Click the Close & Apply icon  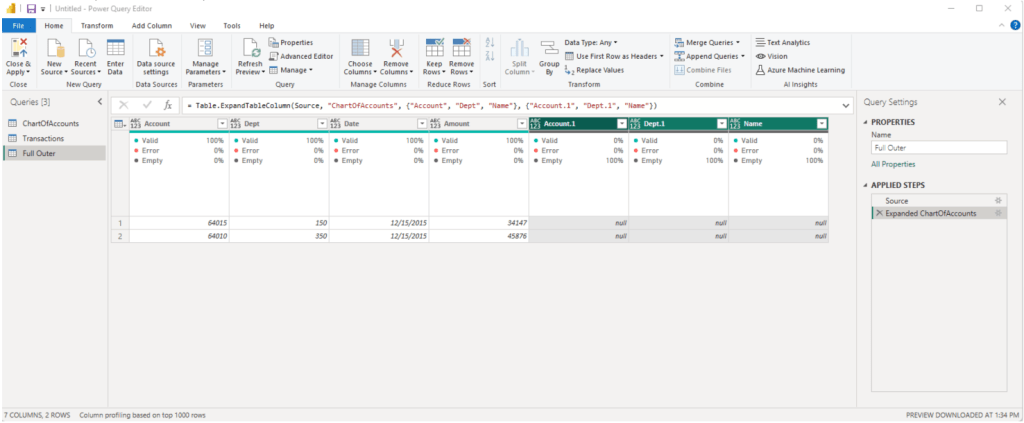click(18, 48)
